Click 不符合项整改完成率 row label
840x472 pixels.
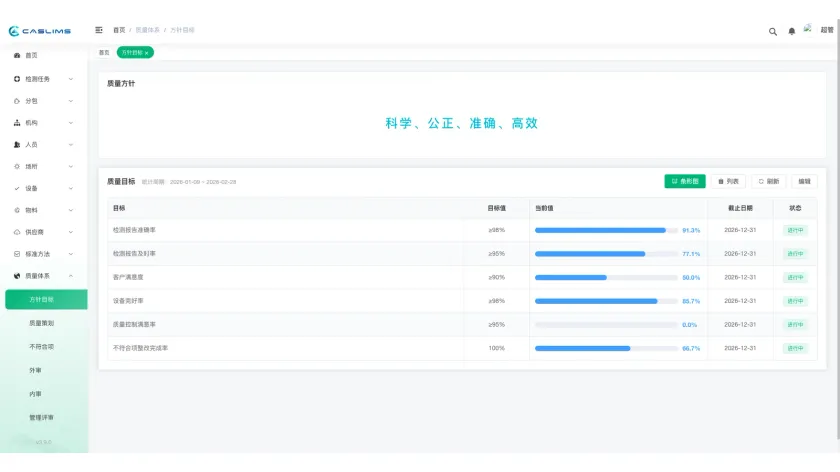coord(140,348)
